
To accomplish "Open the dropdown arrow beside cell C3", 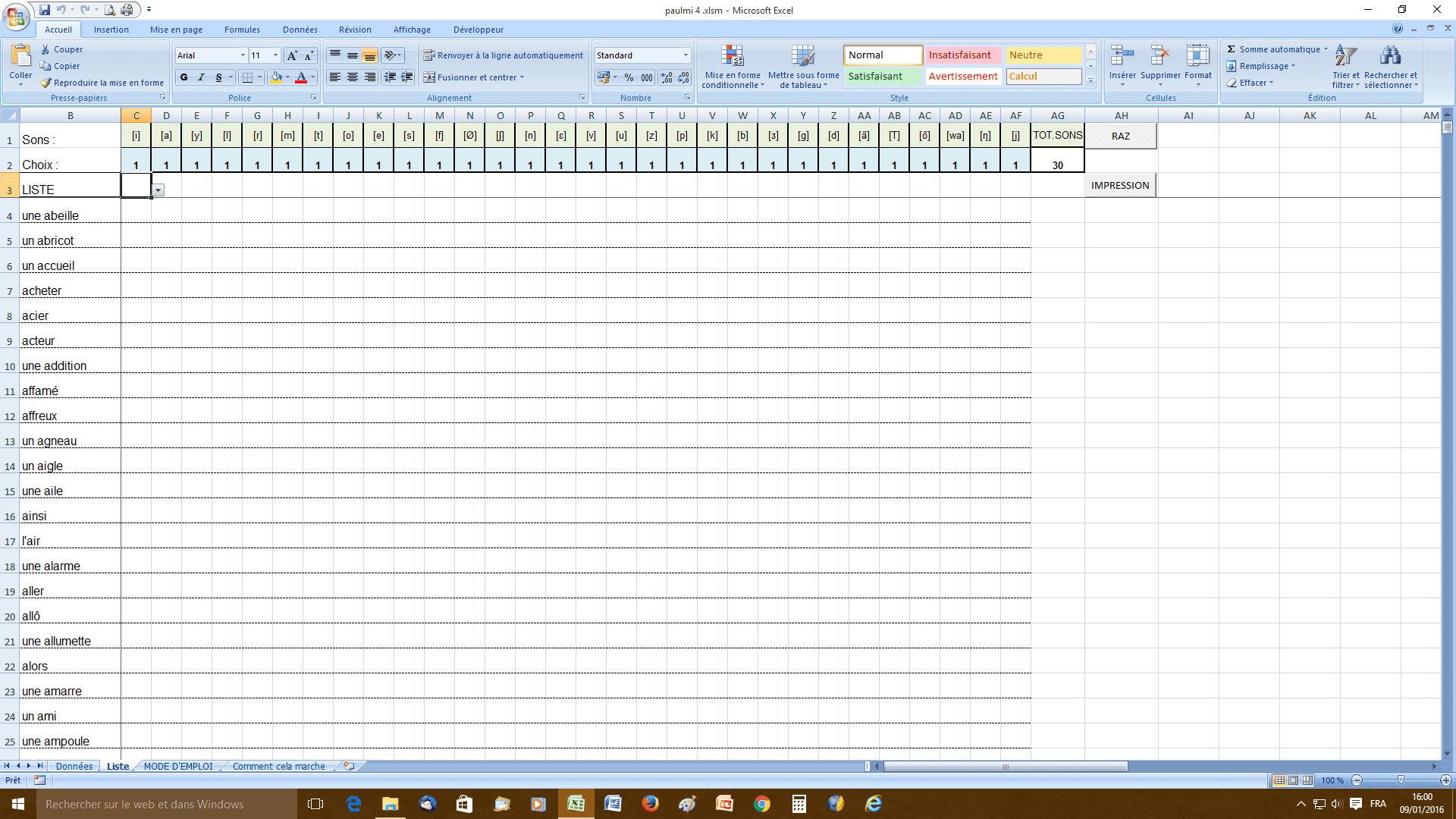I will tap(158, 190).
